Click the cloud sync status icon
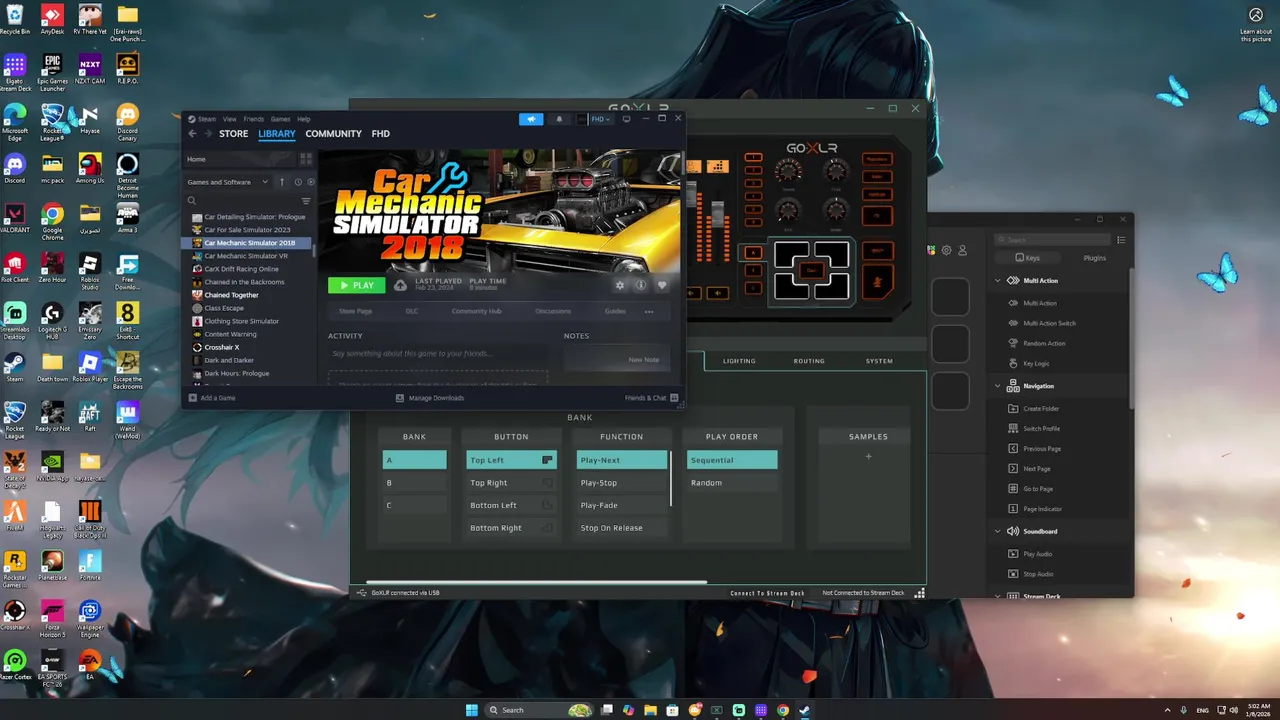This screenshot has height=720, width=1280. 400,285
